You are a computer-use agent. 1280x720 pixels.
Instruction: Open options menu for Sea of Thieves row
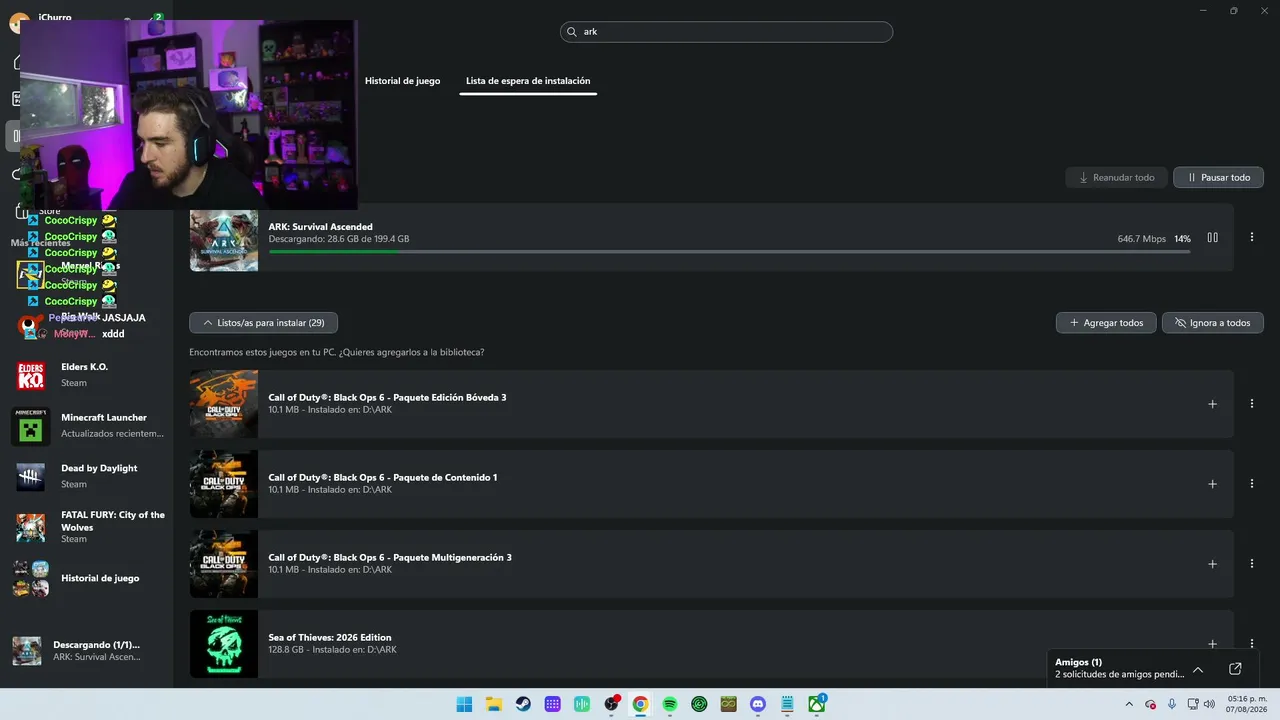(x=1252, y=644)
